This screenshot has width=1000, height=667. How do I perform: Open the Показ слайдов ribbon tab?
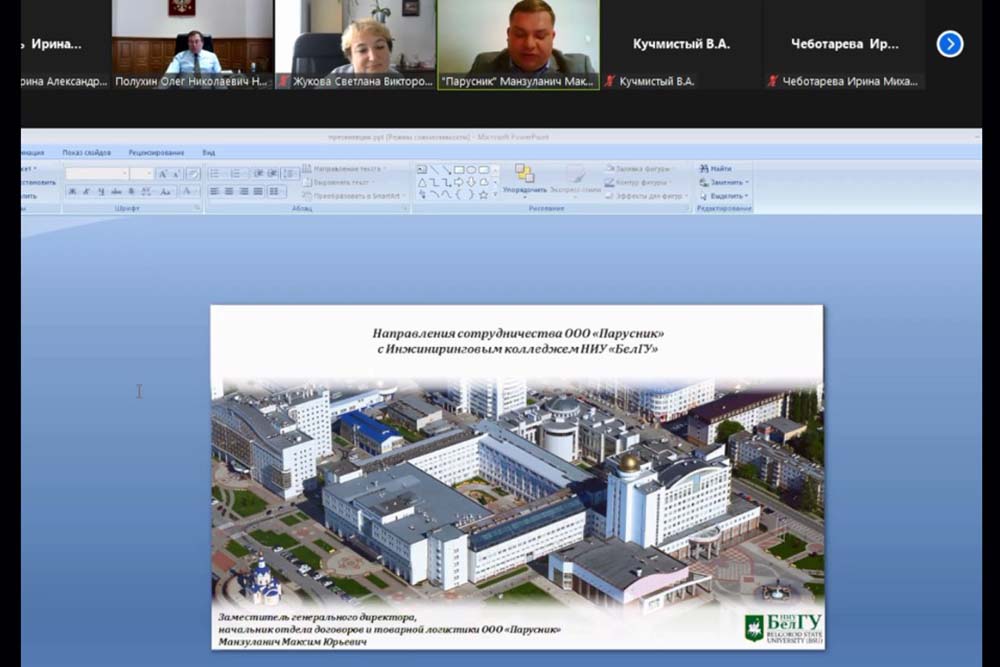86,153
